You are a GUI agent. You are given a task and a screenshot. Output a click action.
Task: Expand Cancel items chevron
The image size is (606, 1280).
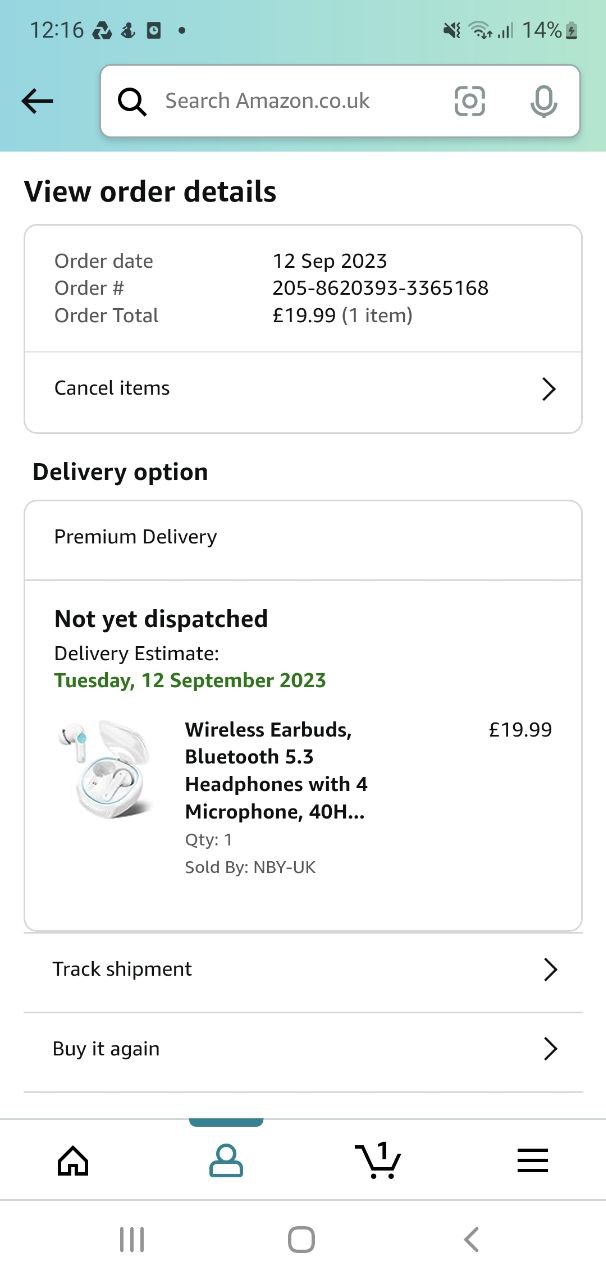[548, 389]
